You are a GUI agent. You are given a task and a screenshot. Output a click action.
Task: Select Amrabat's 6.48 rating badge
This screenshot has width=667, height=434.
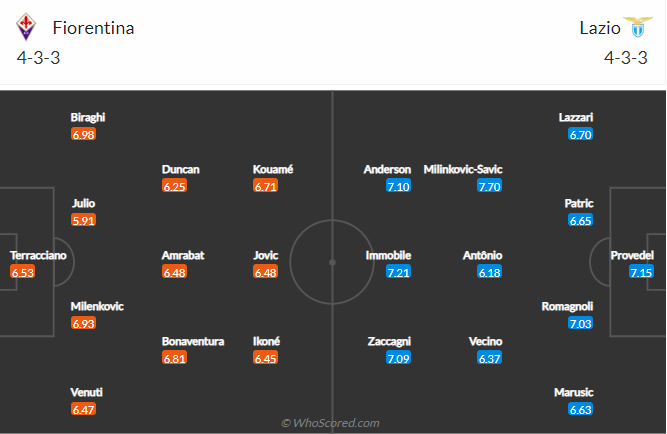[x=174, y=272]
